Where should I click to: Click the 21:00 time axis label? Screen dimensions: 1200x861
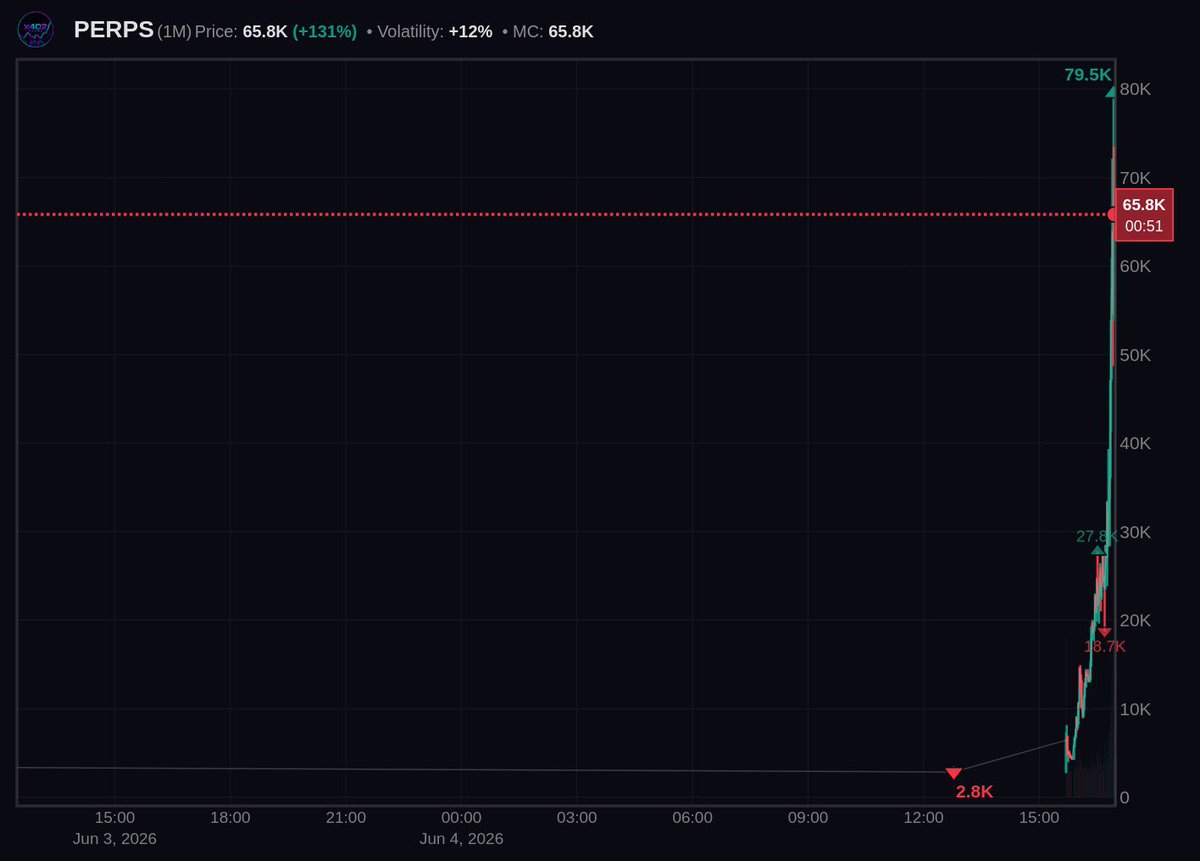click(x=346, y=818)
